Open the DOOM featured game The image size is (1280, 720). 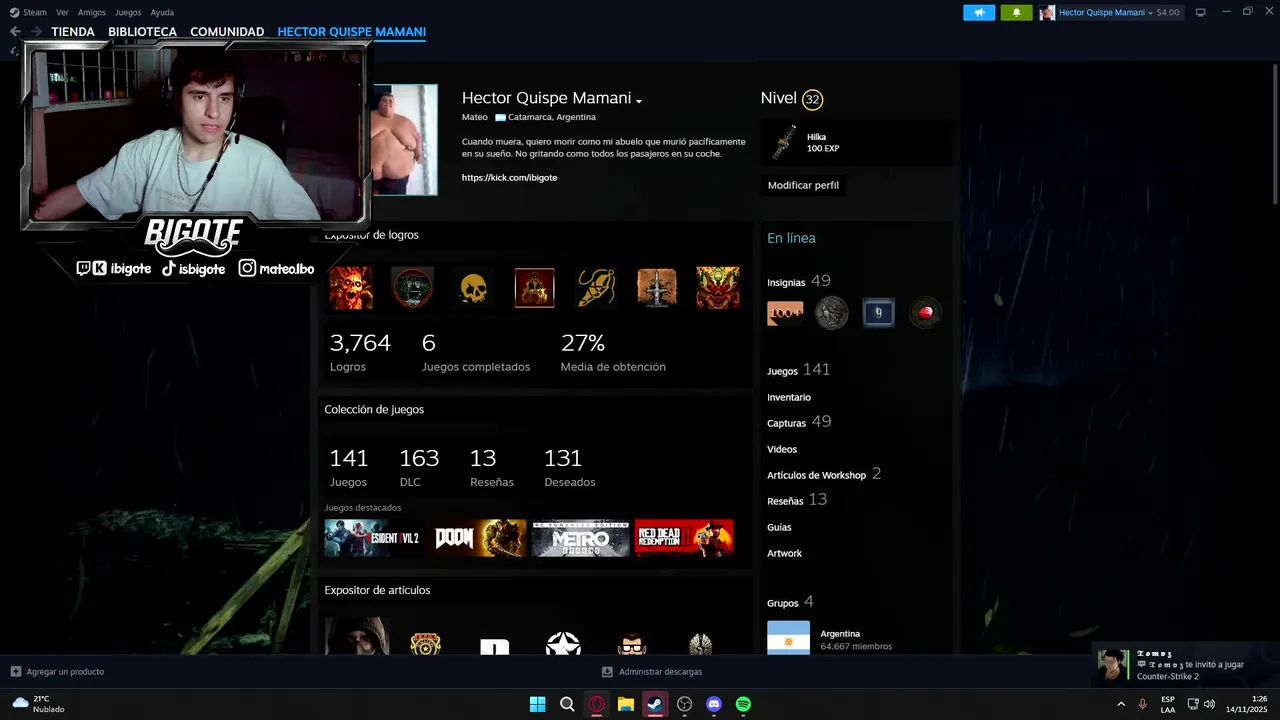point(477,538)
